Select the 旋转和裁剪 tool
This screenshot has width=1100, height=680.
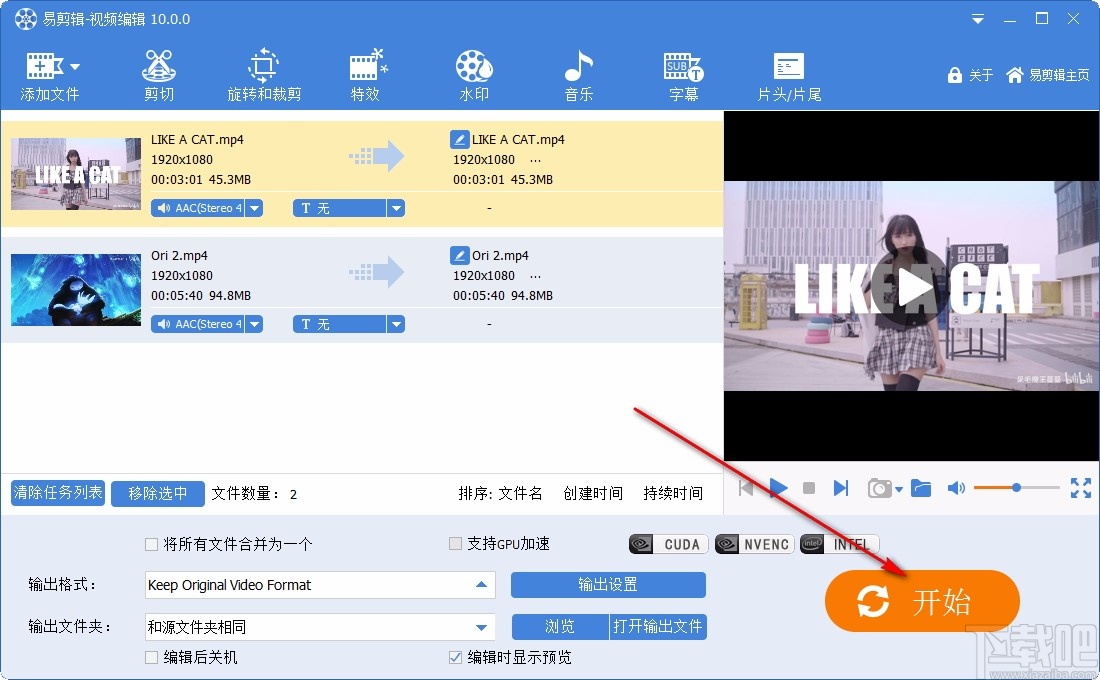[x=262, y=70]
